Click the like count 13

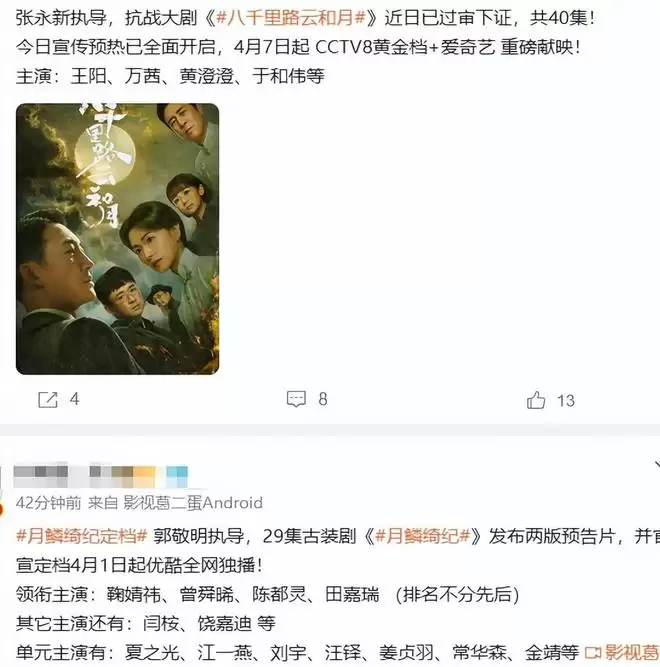566,401
